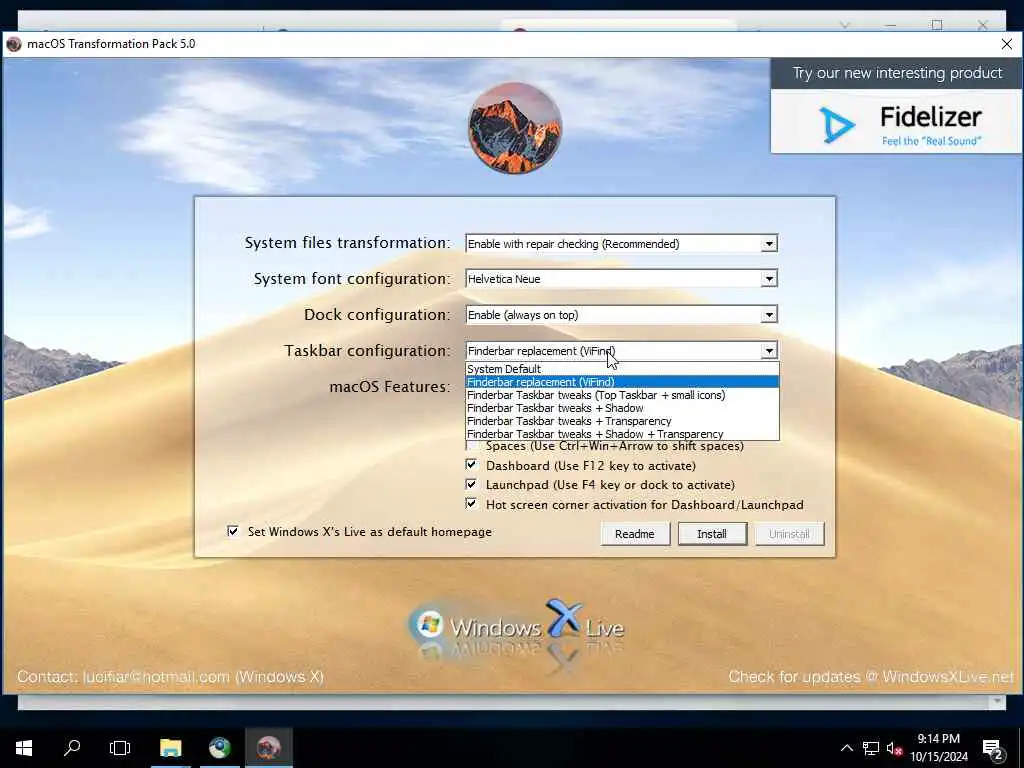The height and width of the screenshot is (768, 1024).
Task: Switch to the browser taskbar icon
Action: [219, 748]
